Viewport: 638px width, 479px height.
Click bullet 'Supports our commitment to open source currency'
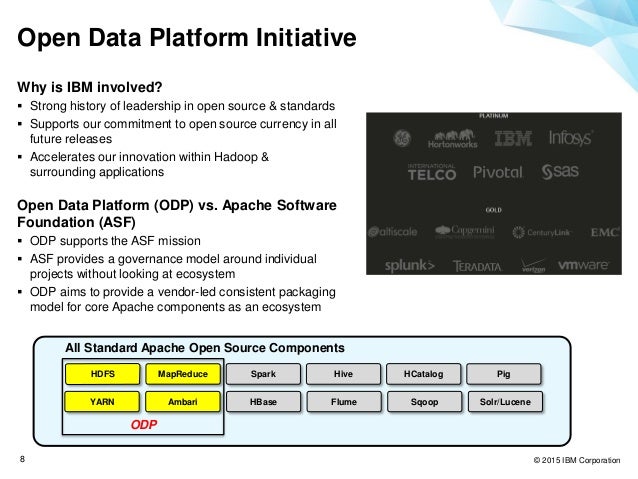tap(183, 131)
